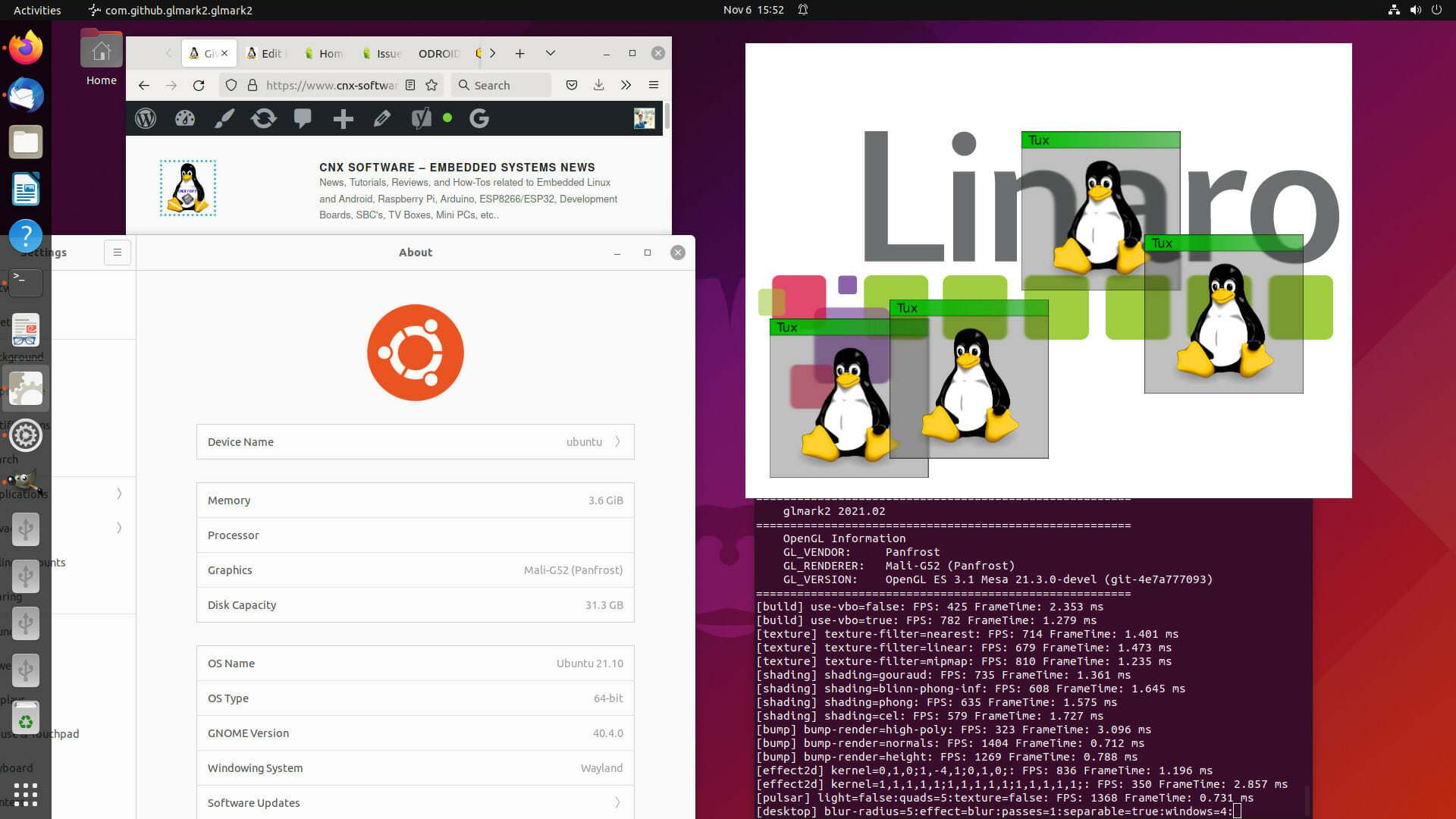Screen dimensions: 1456x819
Task: Click the Google G icon in admin bar
Action: coord(479,118)
